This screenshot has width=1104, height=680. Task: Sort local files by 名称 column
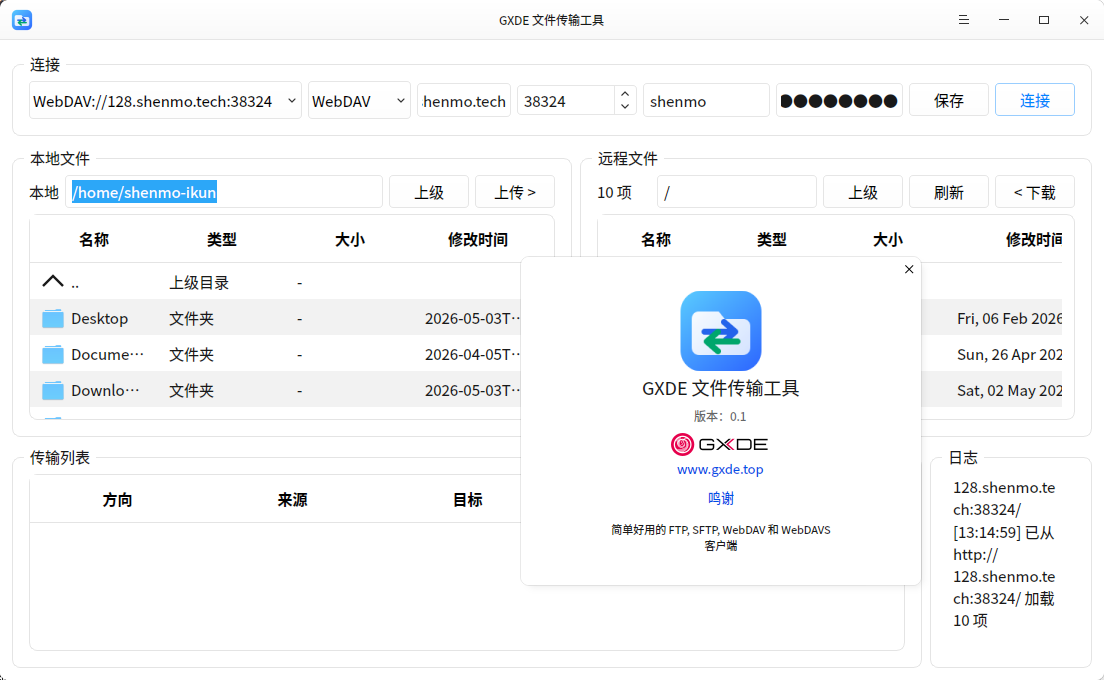[94, 239]
